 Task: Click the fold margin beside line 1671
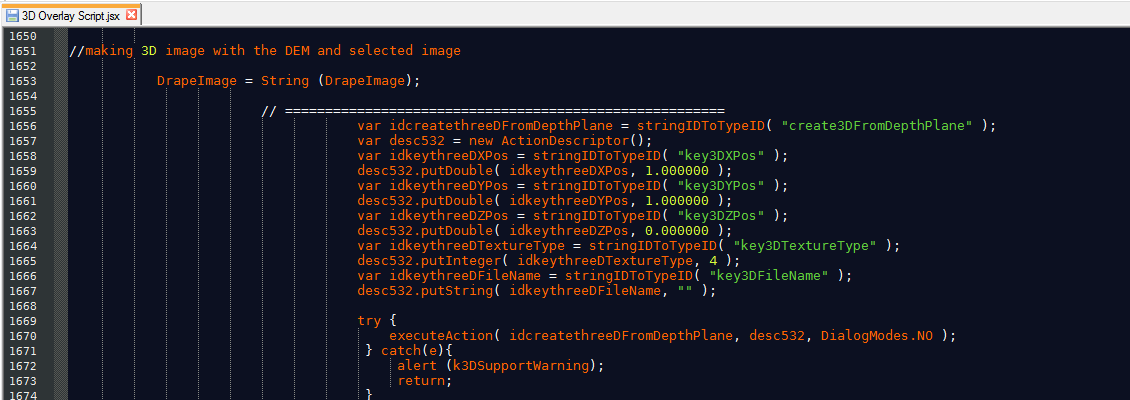coord(61,350)
